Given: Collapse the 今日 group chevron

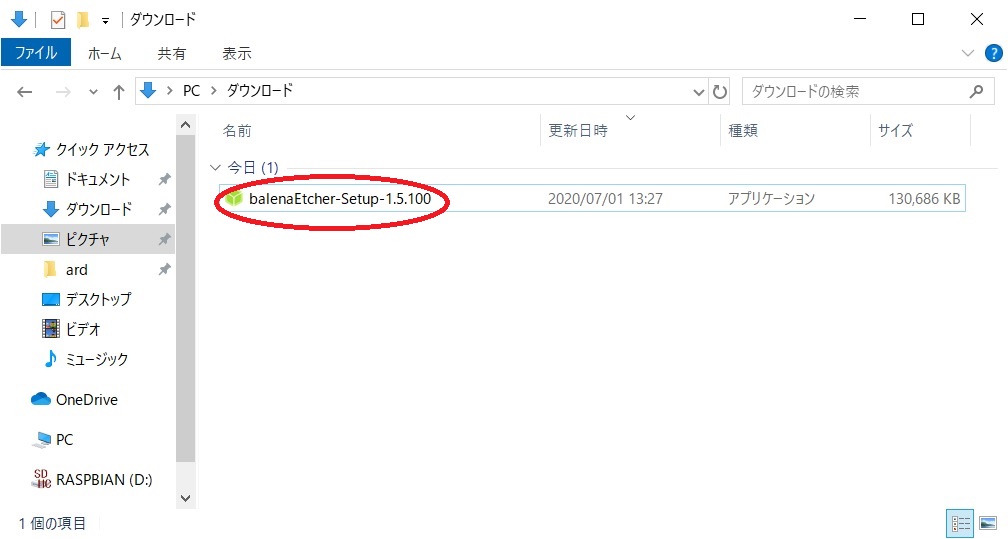Looking at the screenshot, I should [213, 167].
